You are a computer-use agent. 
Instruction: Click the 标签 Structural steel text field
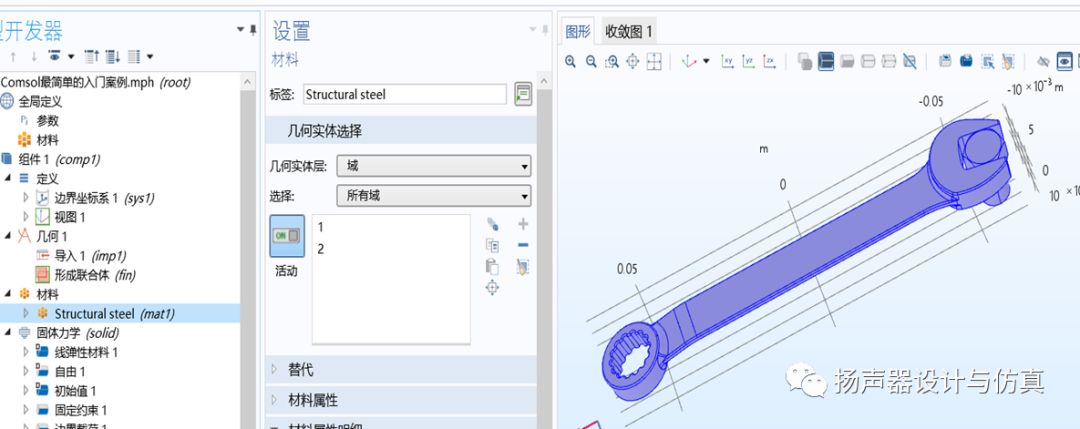(405, 95)
